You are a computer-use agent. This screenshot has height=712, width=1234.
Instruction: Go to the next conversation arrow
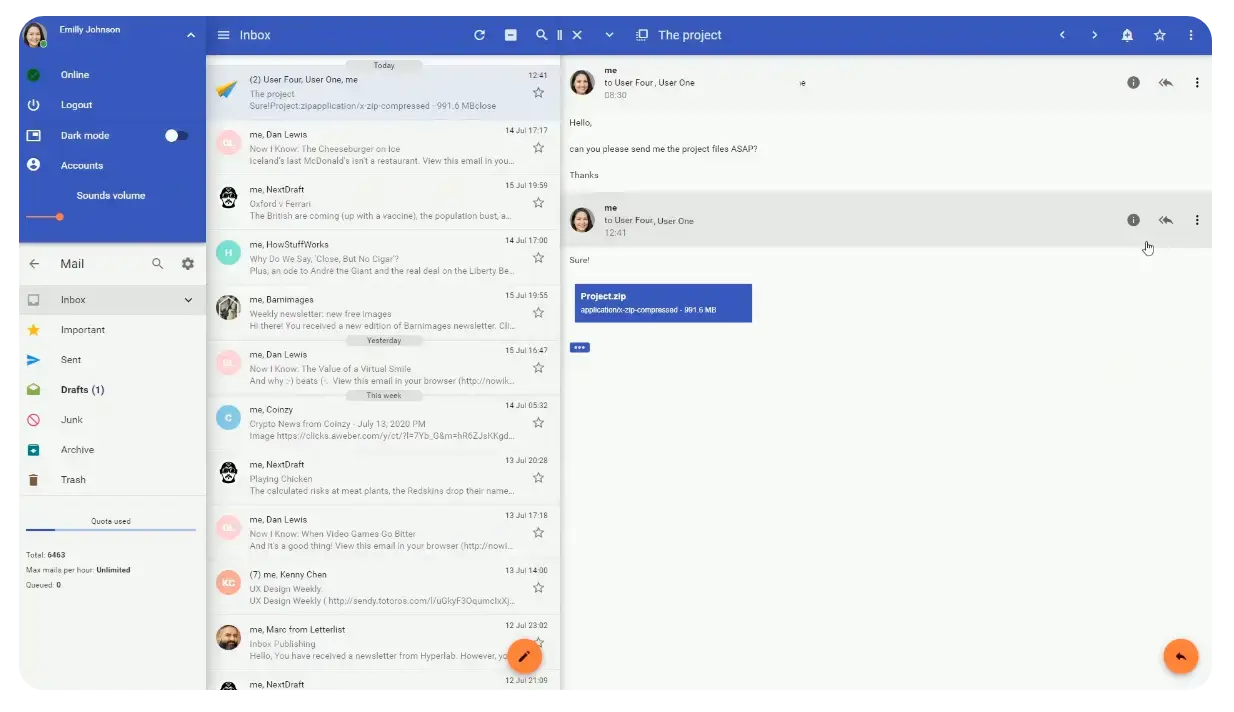[1094, 35]
